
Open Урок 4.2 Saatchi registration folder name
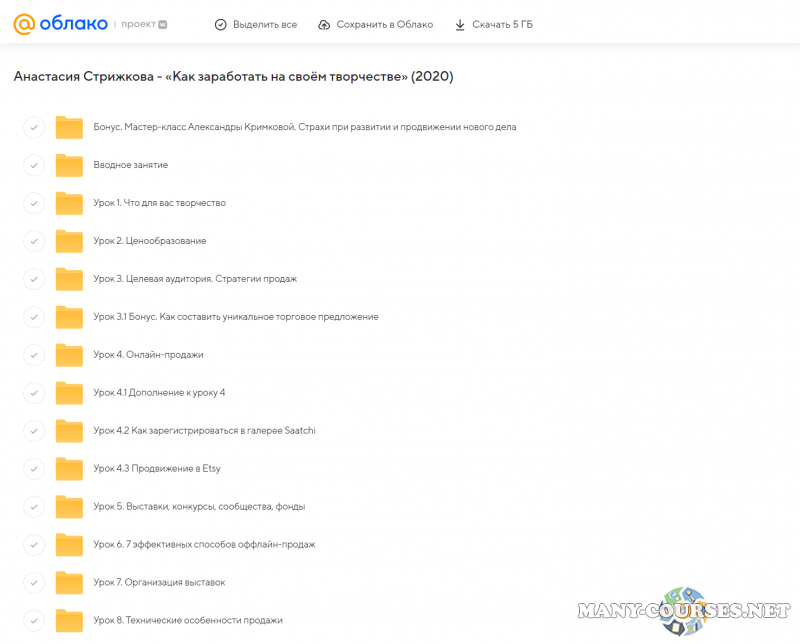click(204, 431)
